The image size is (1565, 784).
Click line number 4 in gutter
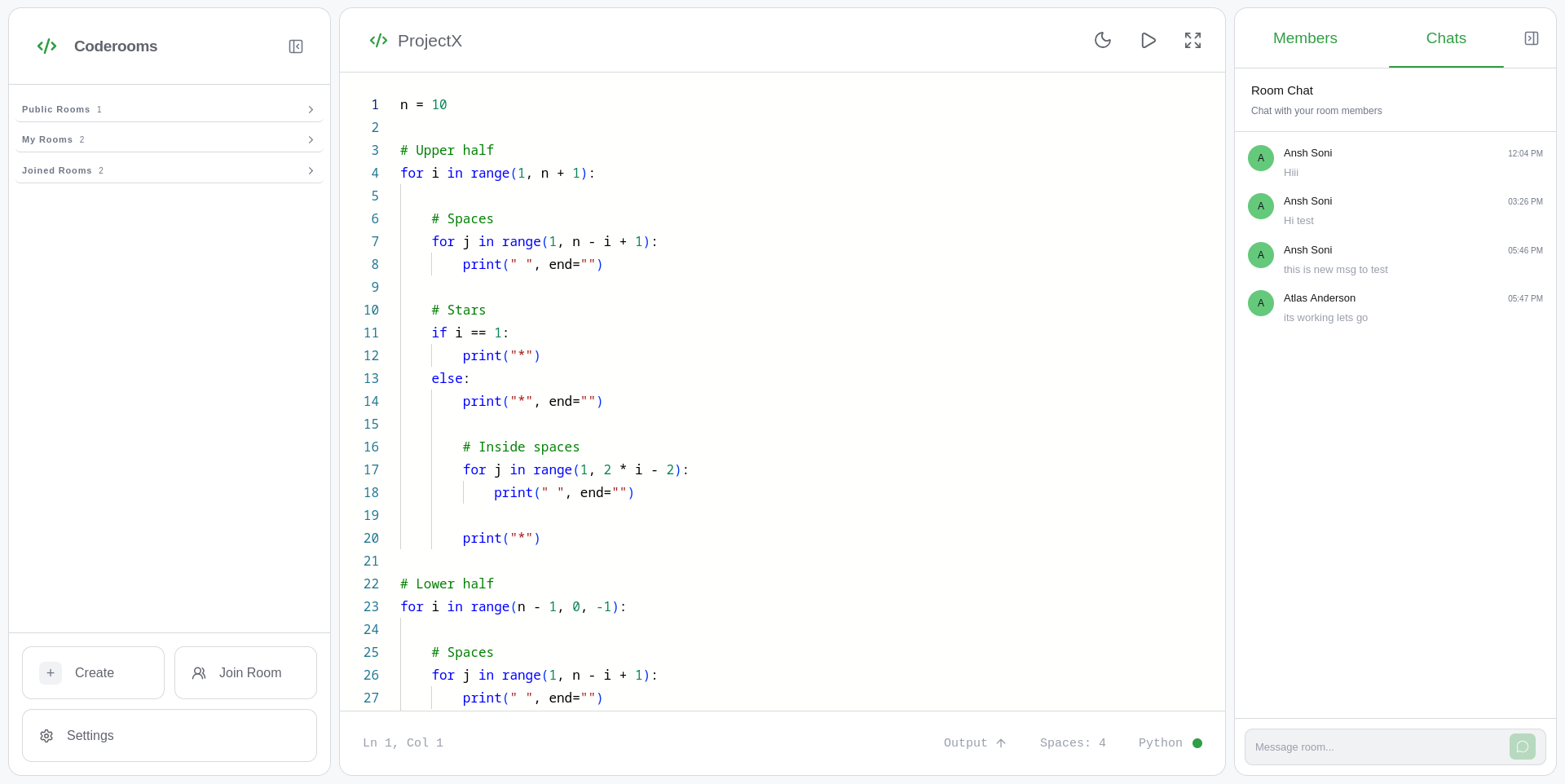click(x=375, y=173)
